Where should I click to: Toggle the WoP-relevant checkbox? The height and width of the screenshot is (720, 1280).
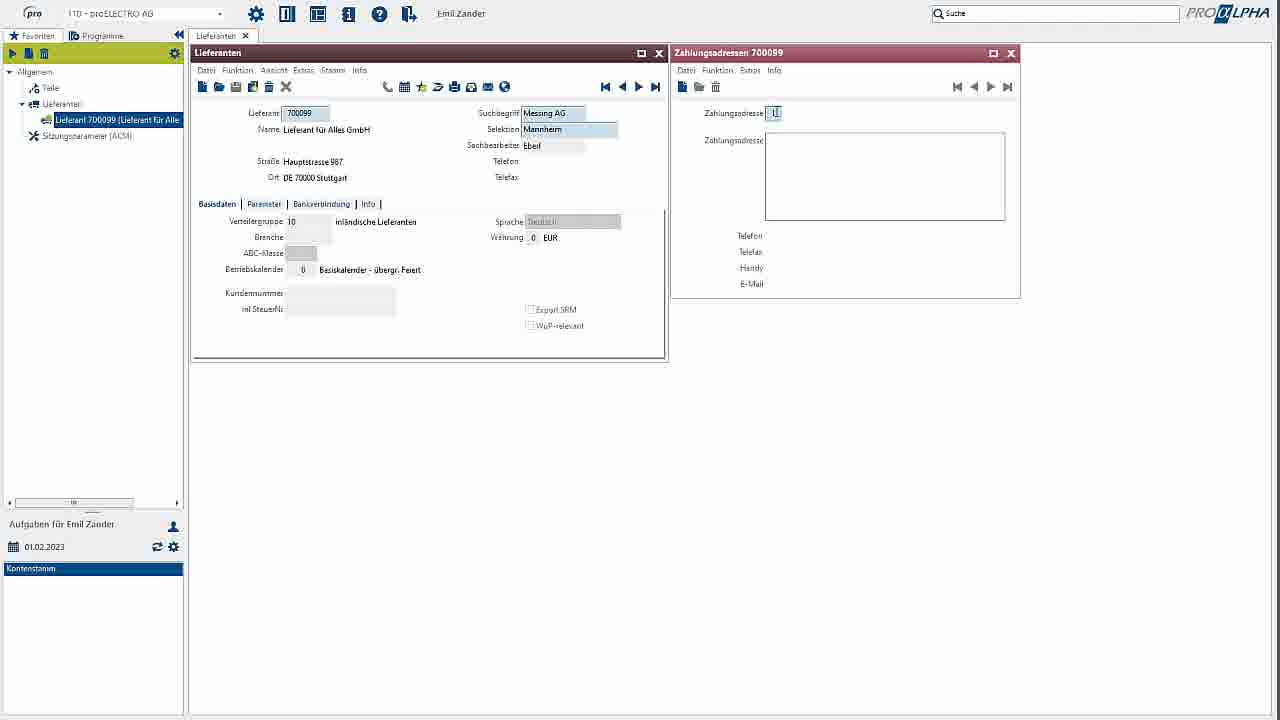530,326
